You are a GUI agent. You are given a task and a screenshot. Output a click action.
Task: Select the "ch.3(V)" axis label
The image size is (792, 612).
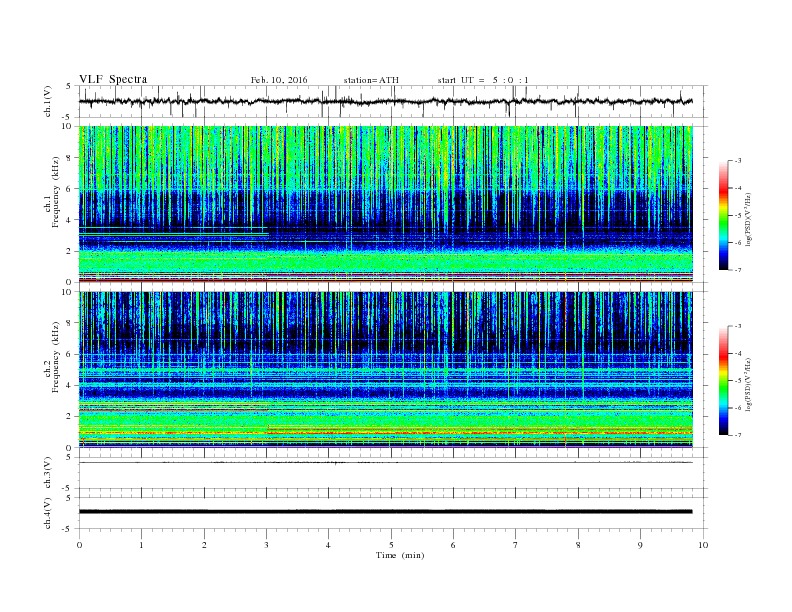click(47, 473)
